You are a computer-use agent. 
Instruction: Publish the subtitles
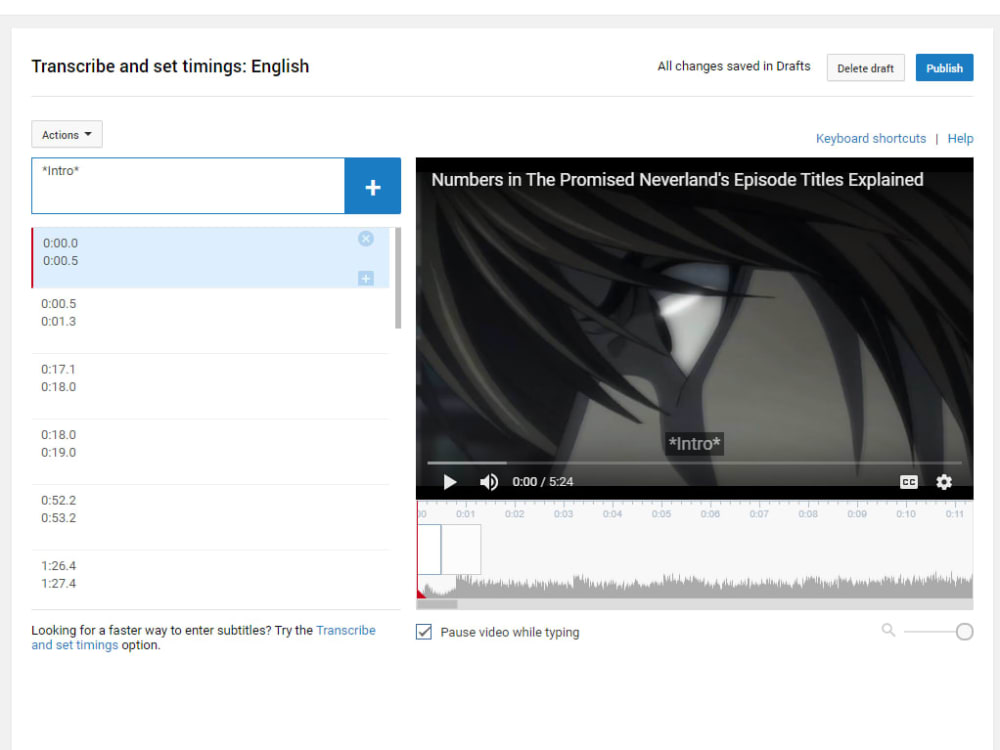coord(944,68)
